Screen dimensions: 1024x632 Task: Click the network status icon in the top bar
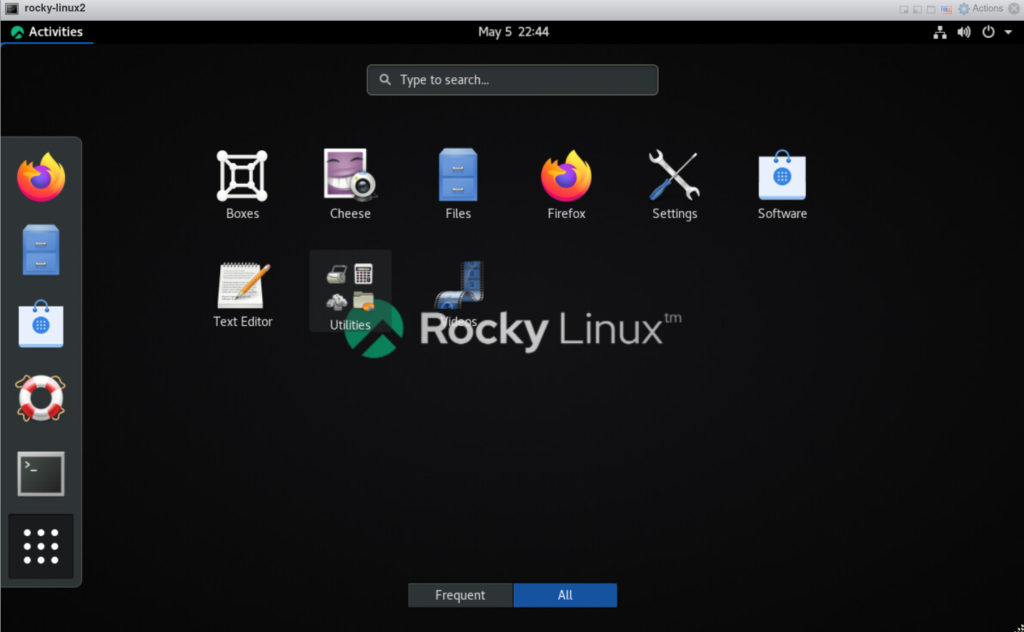coord(940,32)
